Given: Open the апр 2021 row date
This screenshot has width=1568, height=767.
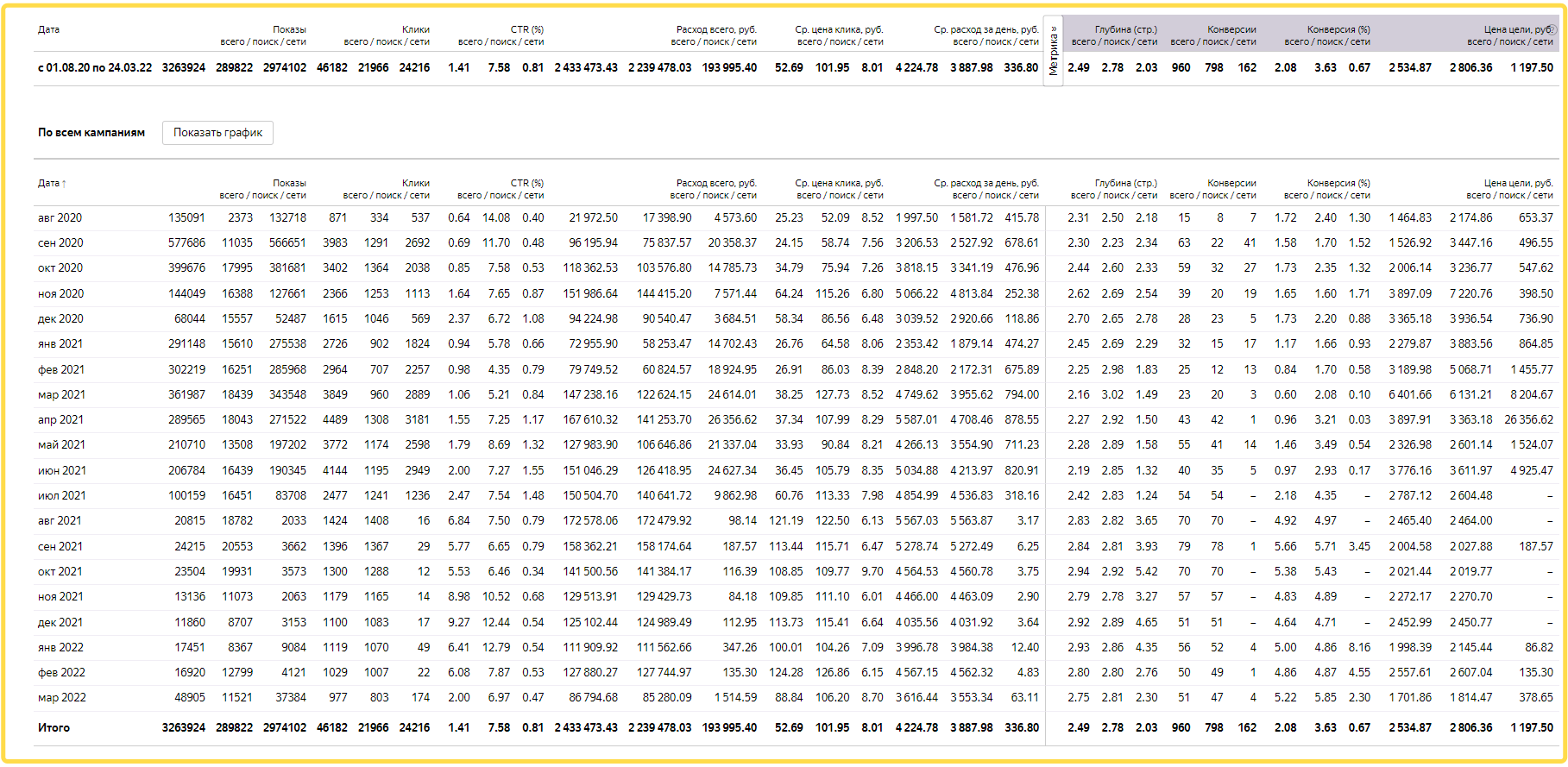Looking at the screenshot, I should [60, 420].
